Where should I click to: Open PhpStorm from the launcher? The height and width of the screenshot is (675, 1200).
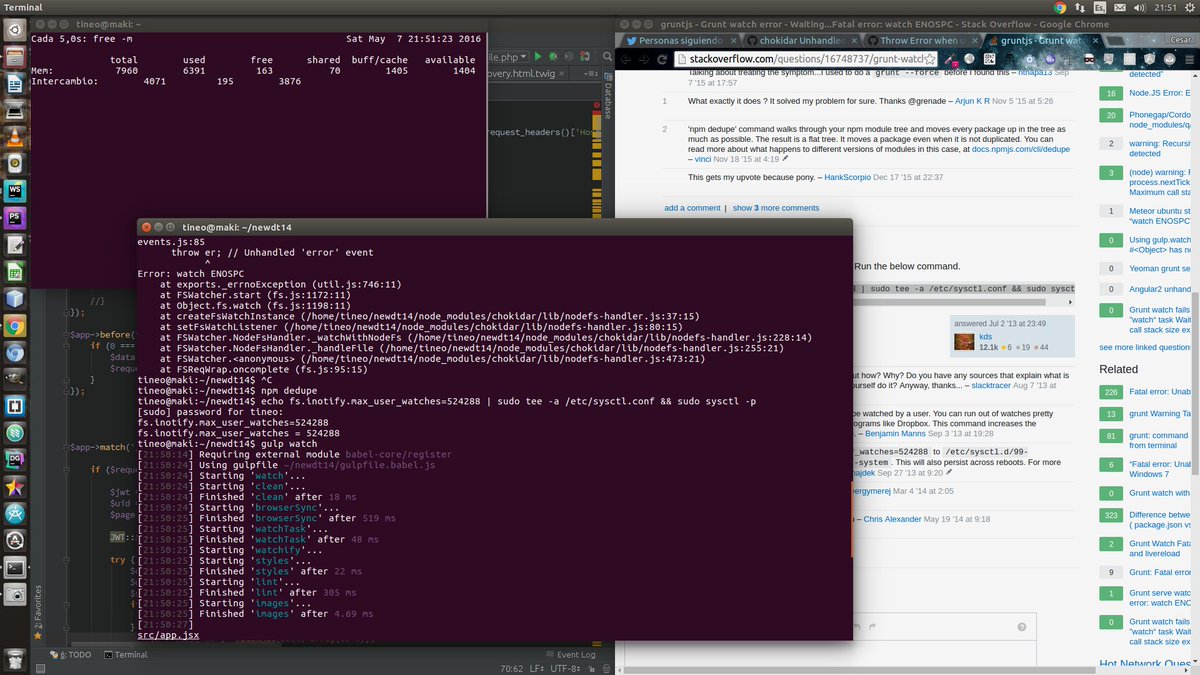pos(15,217)
